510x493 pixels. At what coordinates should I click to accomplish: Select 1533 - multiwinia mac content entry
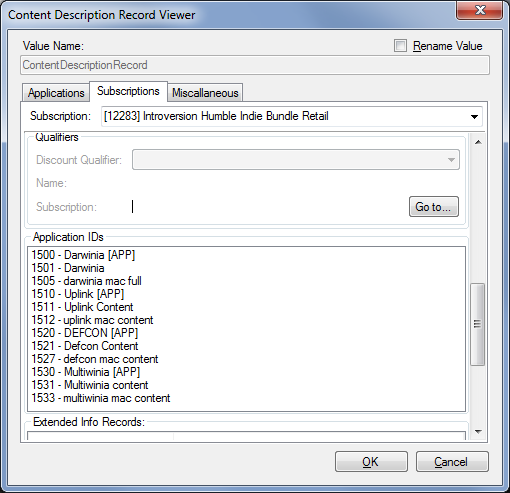click(101, 398)
